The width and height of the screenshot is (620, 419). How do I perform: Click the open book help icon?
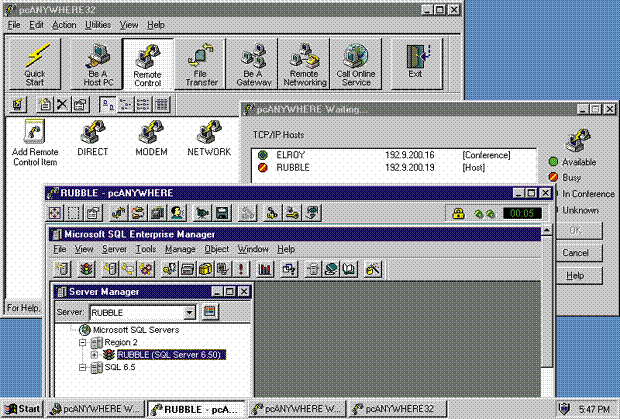(x=350, y=270)
